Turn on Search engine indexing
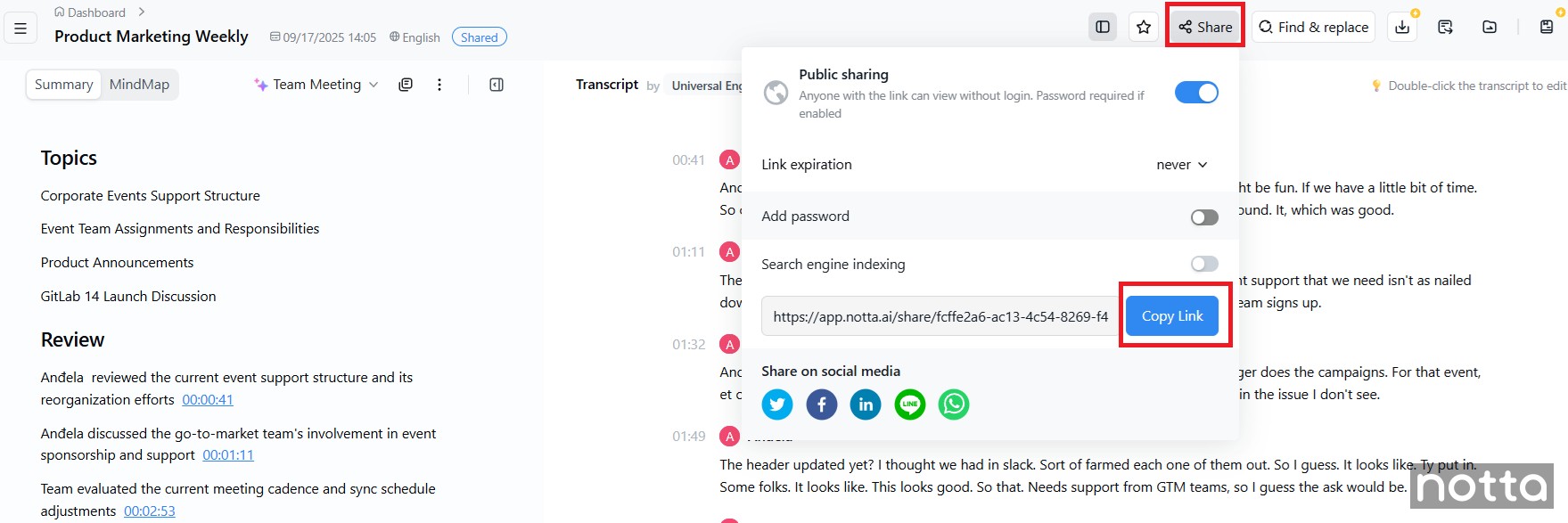 click(x=1204, y=264)
